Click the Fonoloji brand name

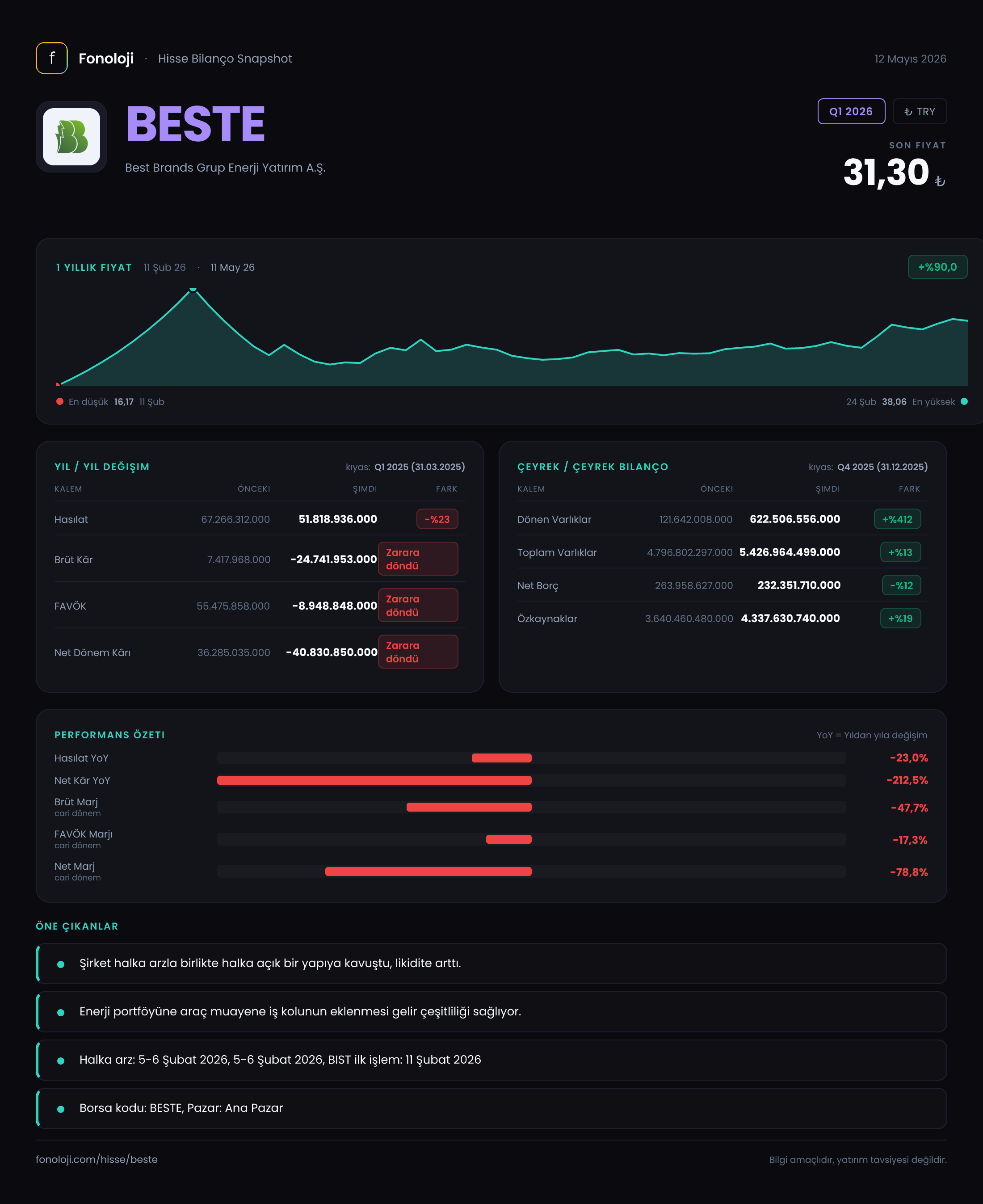click(x=106, y=59)
